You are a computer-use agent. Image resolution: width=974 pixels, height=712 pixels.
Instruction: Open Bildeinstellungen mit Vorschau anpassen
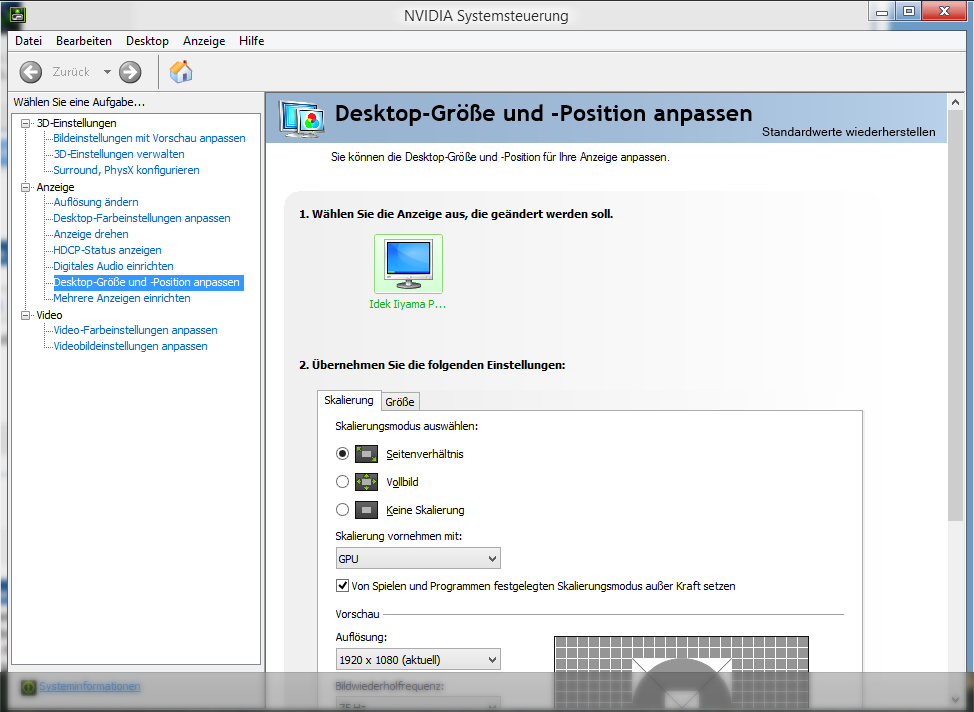(149, 138)
